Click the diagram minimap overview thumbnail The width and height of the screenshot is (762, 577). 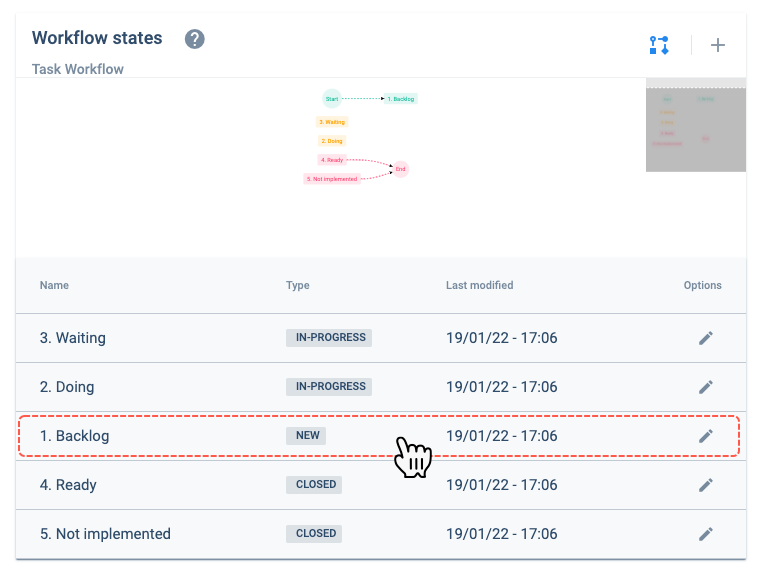click(x=695, y=125)
